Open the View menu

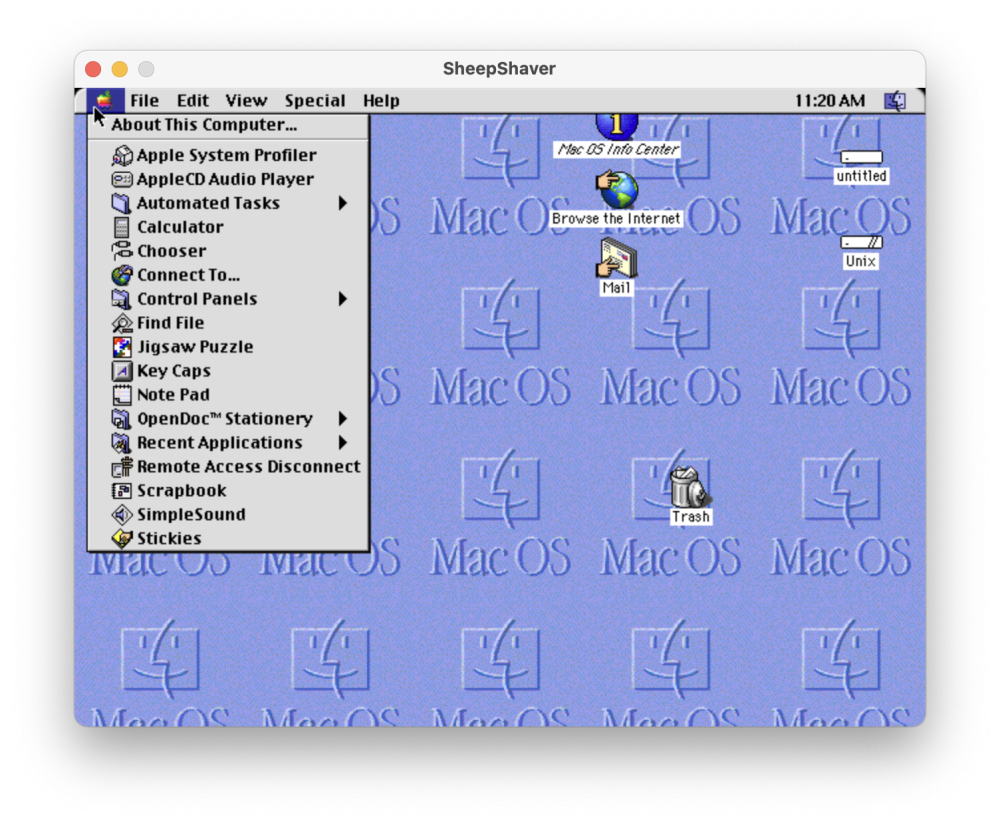coord(246,101)
